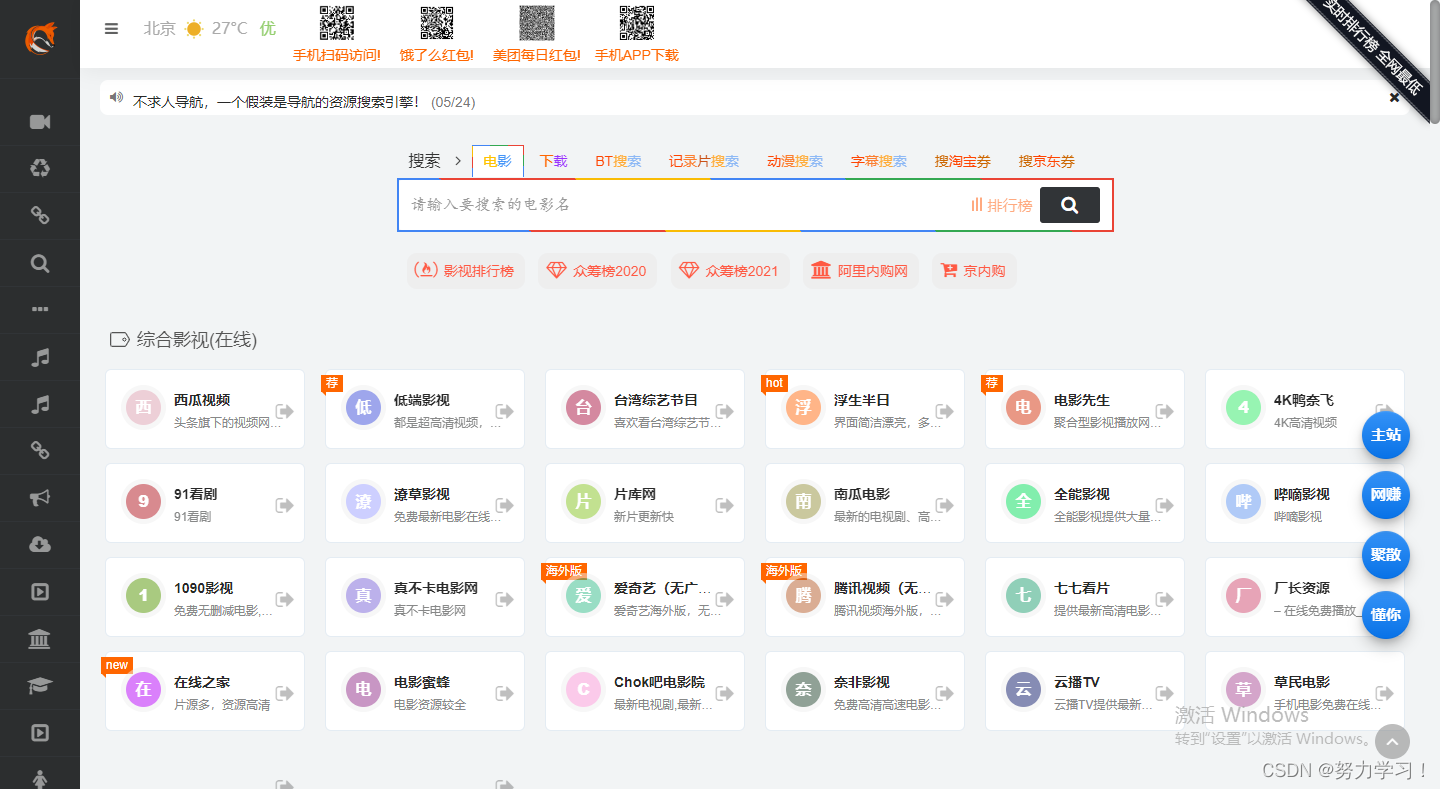Viewport: 1440px width, 789px height.
Task: Open the 哔嘀影视 card
Action: coord(1305,503)
